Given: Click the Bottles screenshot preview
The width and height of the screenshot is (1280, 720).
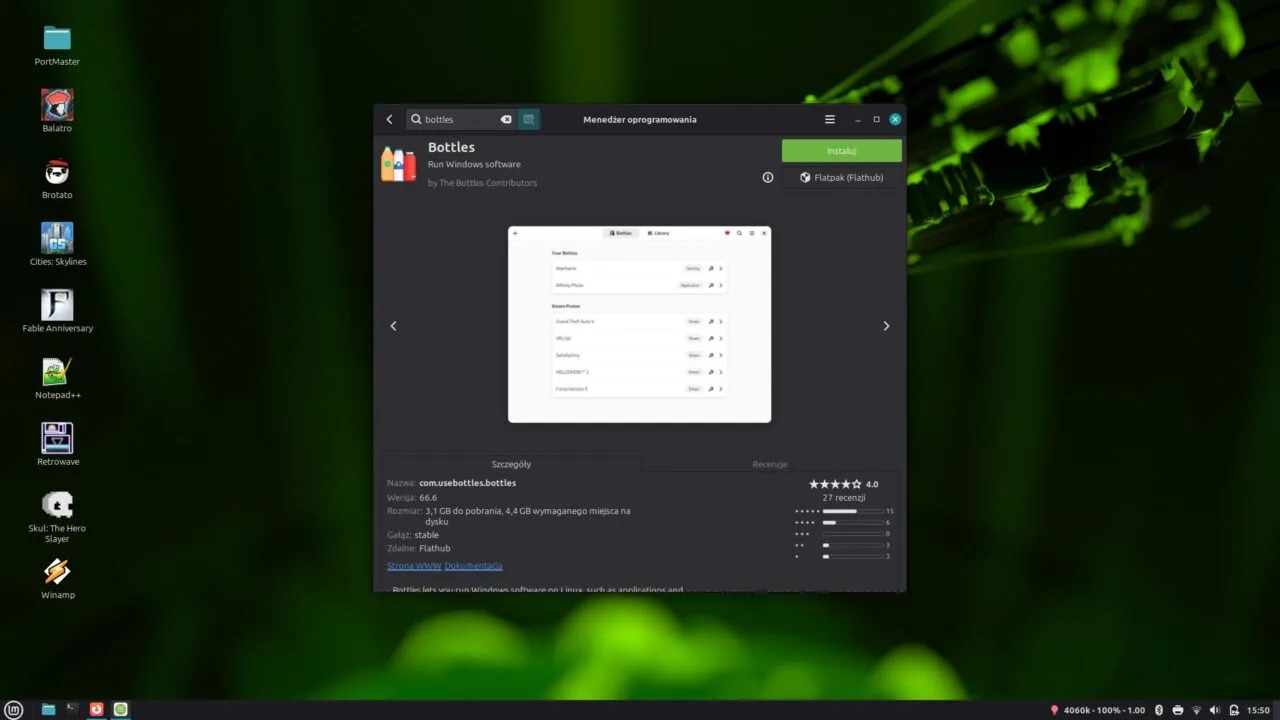Looking at the screenshot, I should [640, 324].
